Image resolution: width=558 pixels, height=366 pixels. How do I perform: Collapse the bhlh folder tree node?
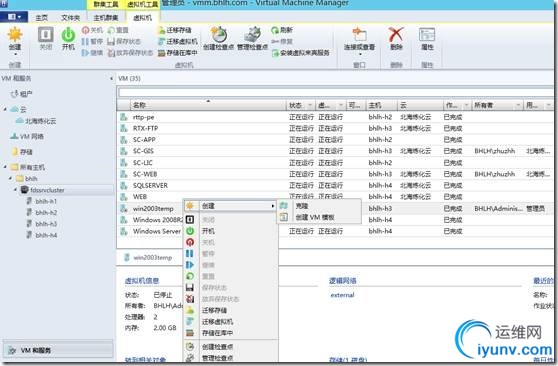pos(10,178)
